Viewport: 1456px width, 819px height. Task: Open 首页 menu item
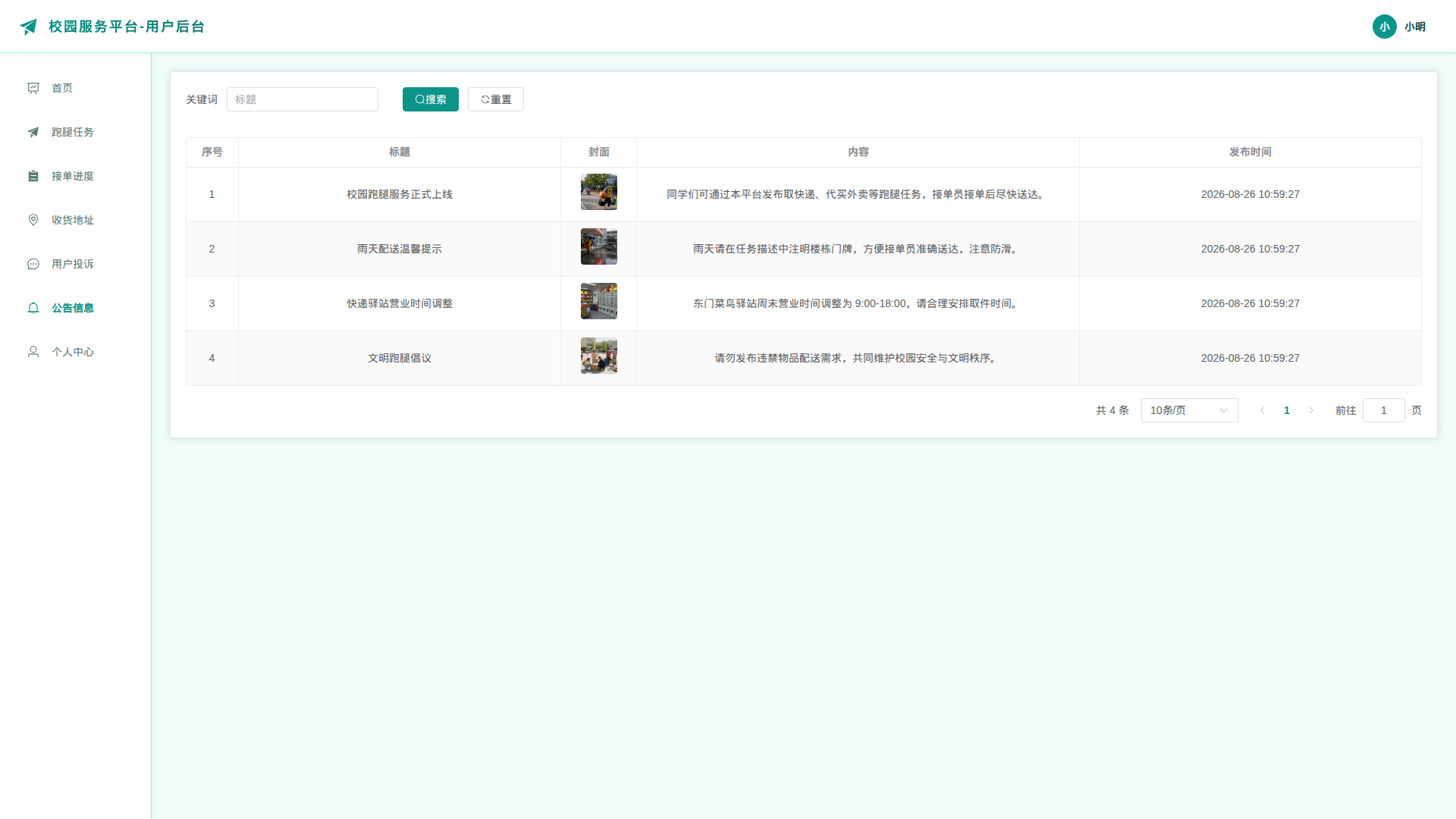click(76, 88)
